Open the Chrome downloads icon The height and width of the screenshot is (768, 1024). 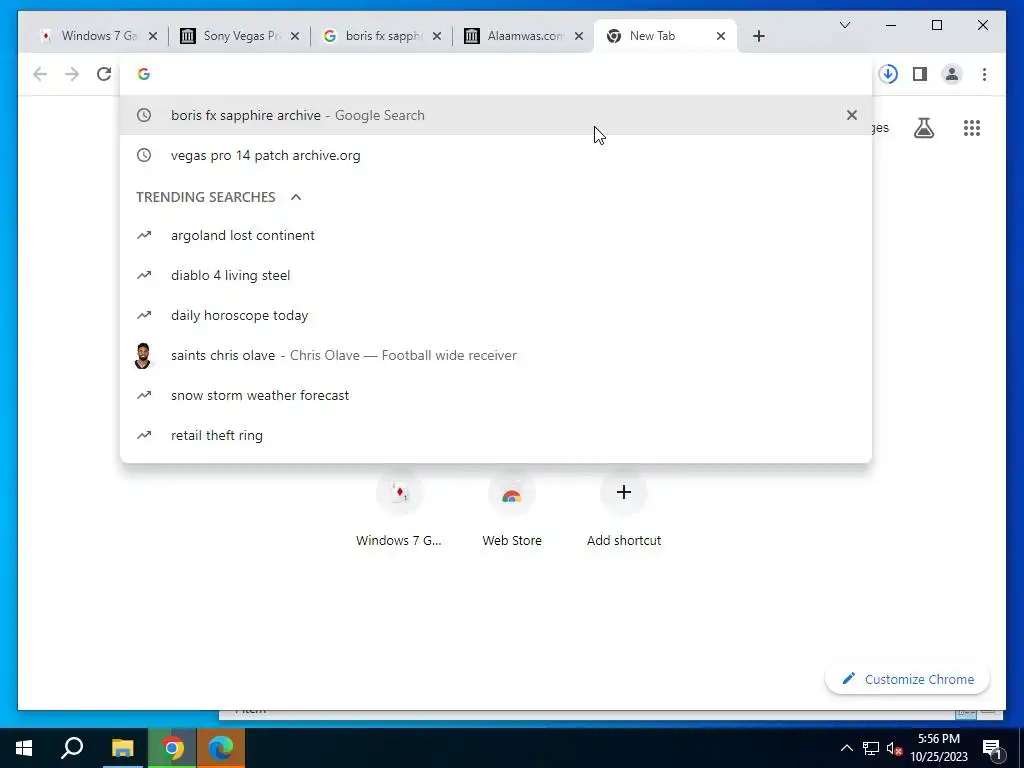pyautogui.click(x=888, y=74)
